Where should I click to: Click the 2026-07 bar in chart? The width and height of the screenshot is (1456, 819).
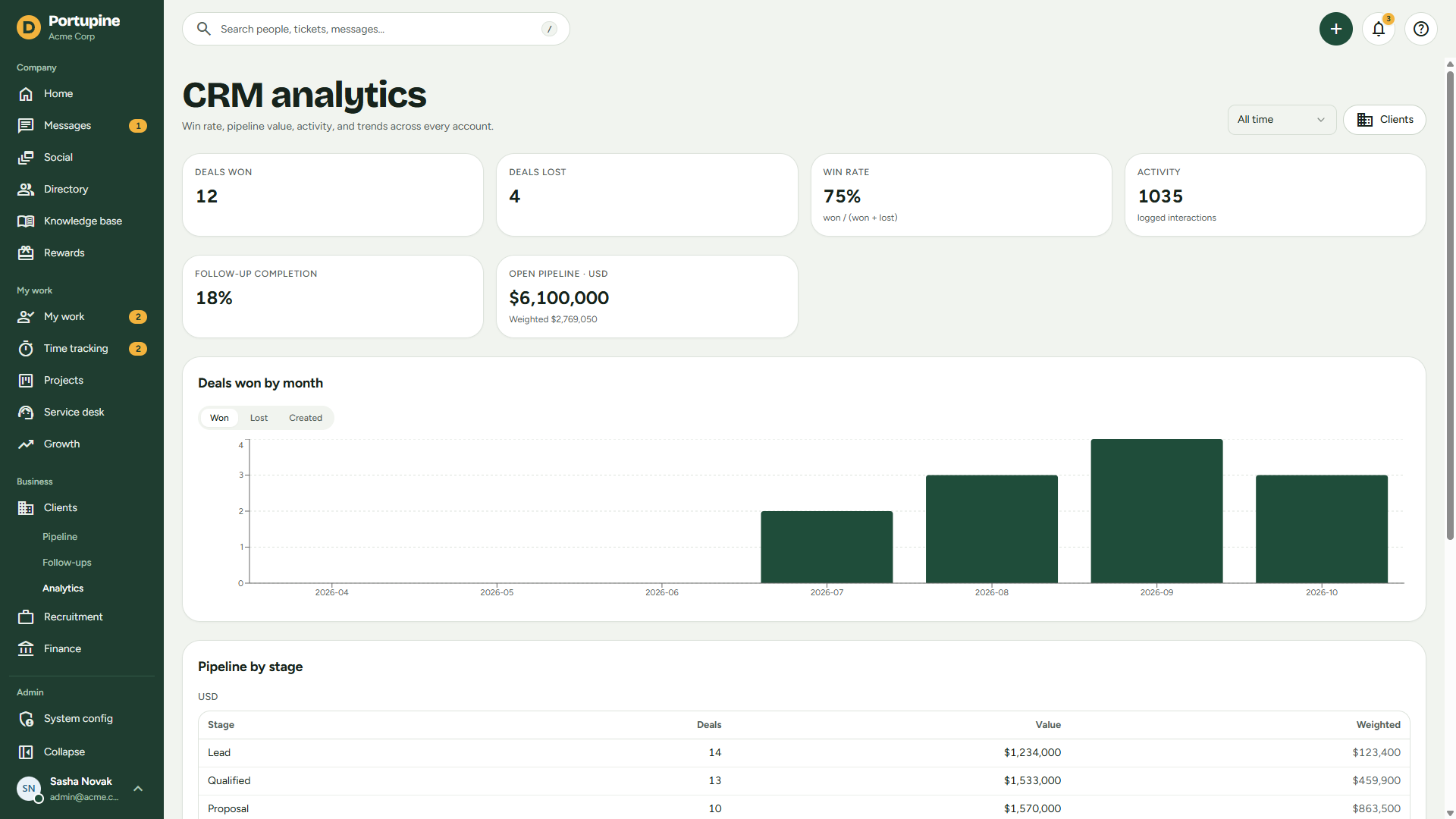tap(827, 547)
